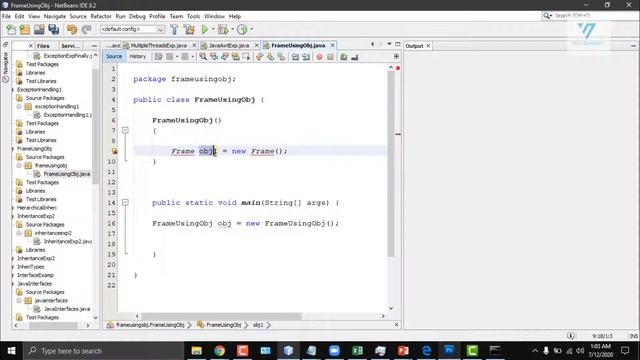Collapse the exceptionhandling1 package node
Image resolution: width=640 pixels, height=360 pixels.
pos(19,107)
